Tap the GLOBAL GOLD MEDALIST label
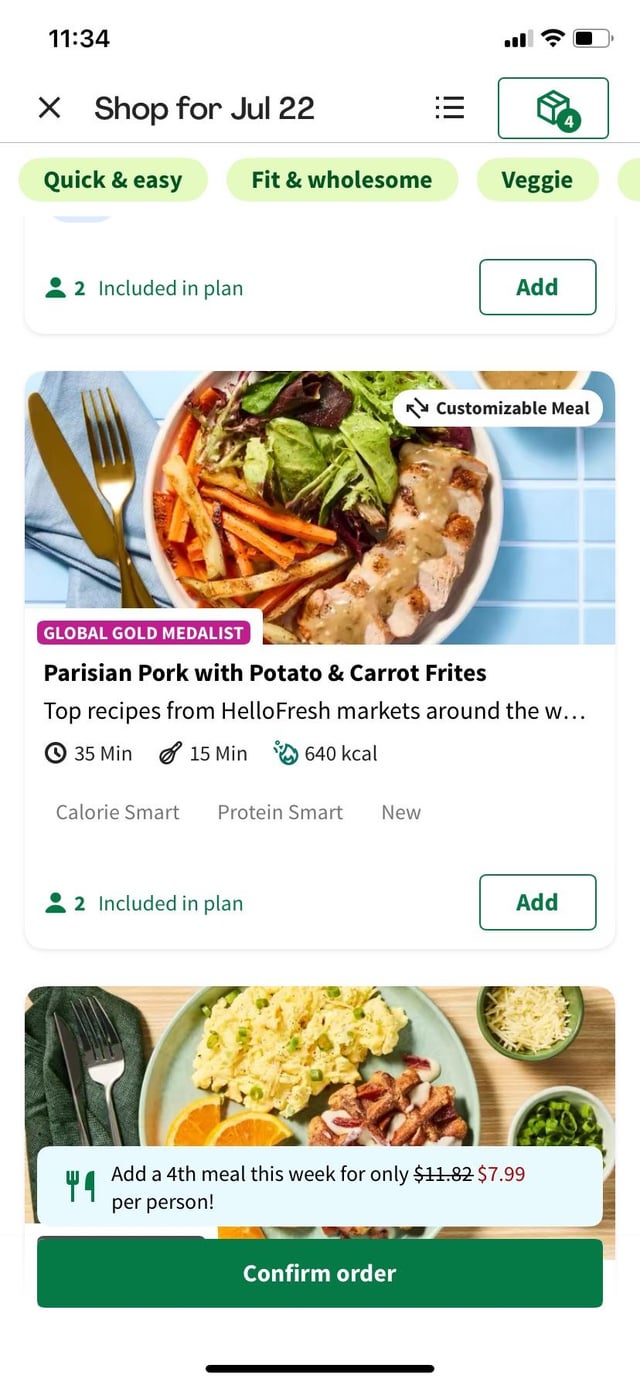The image size is (640, 1385). pyautogui.click(x=144, y=633)
